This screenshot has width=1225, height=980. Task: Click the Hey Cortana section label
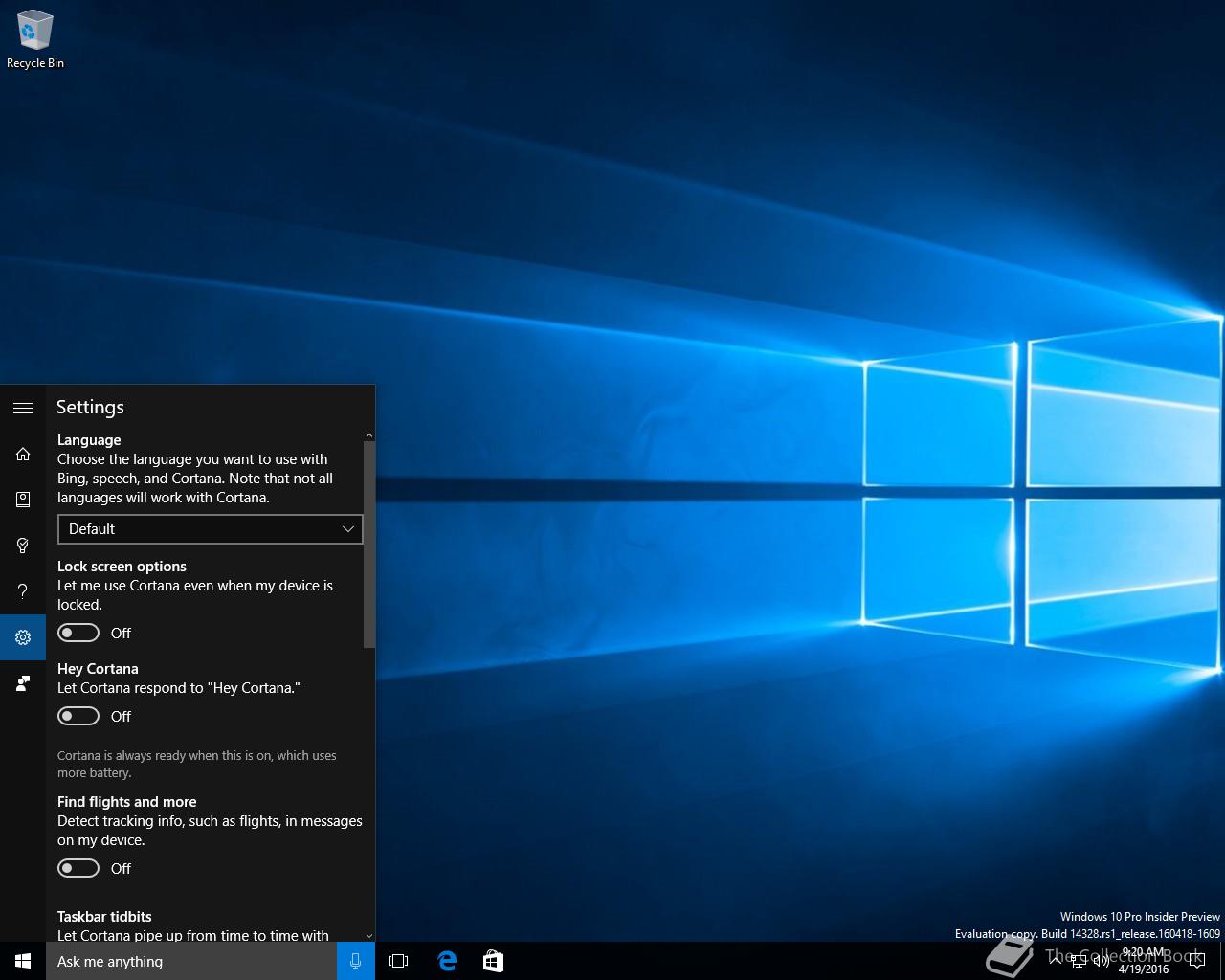[98, 669]
